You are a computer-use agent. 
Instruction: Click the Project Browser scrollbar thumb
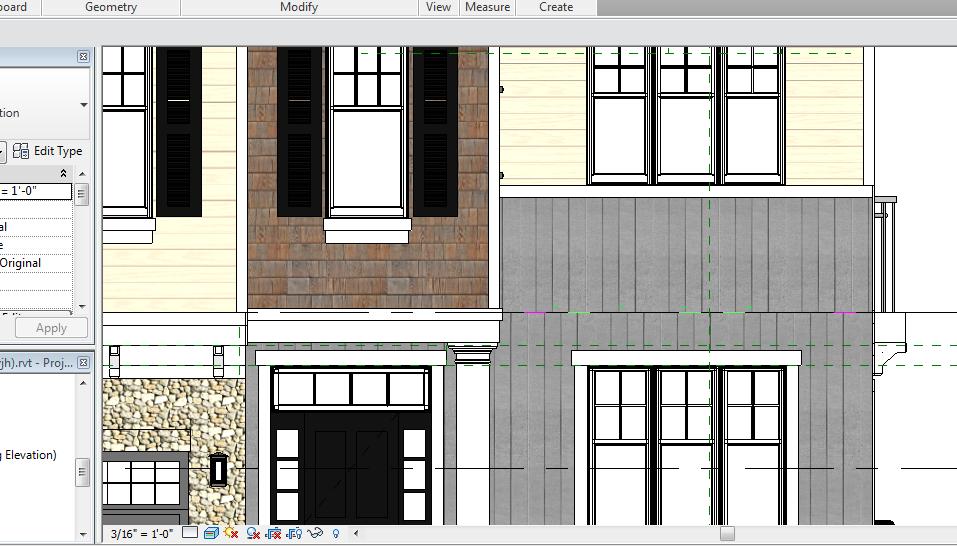[82, 472]
